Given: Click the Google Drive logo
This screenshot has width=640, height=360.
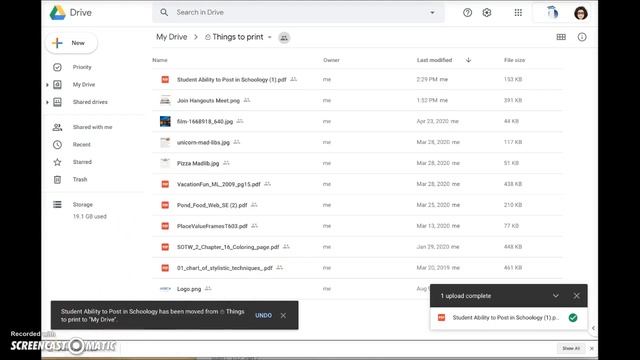Looking at the screenshot, I should pyautogui.click(x=58, y=13).
